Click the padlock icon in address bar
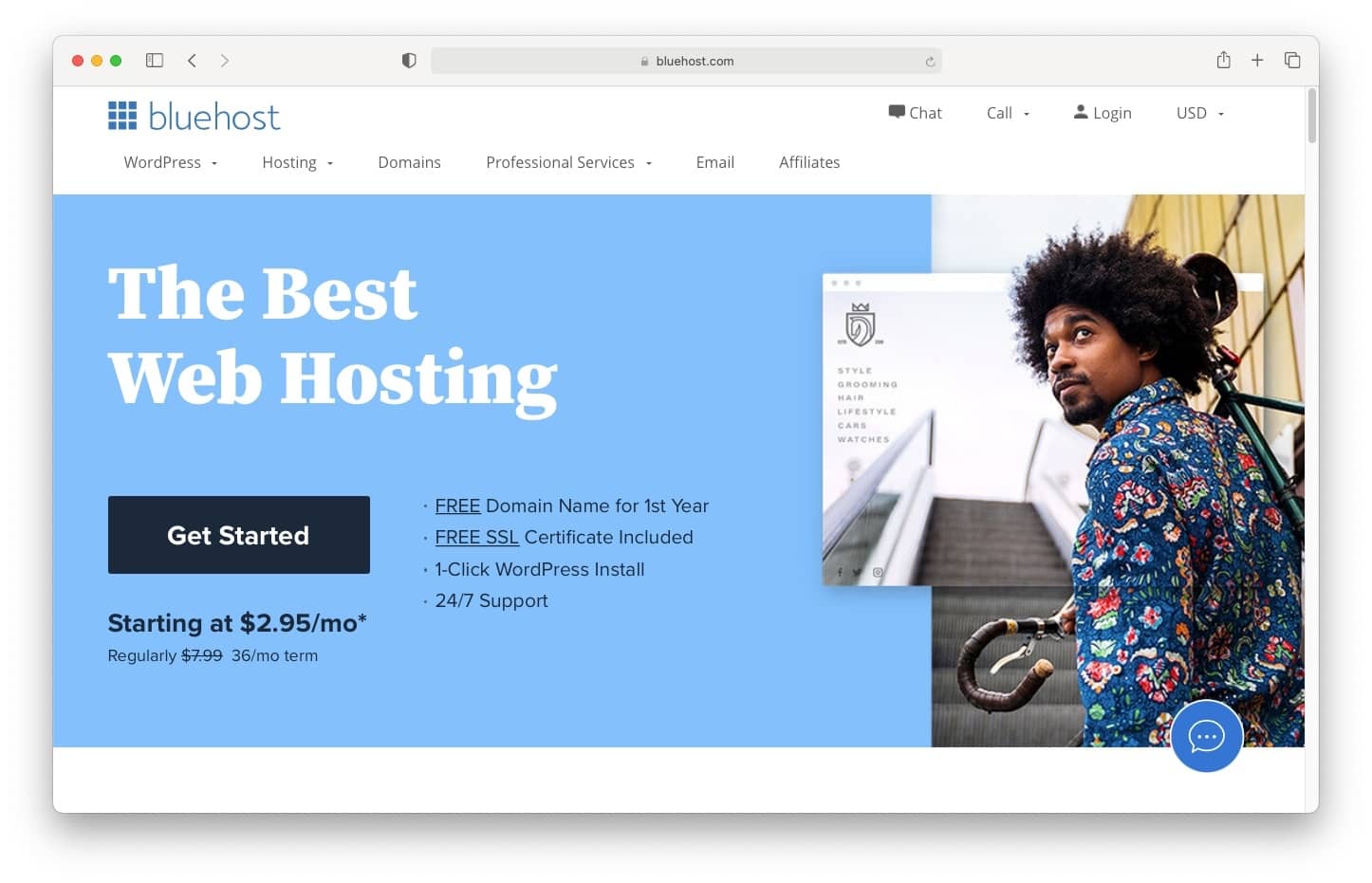This screenshot has height=883, width=1372. click(x=644, y=62)
